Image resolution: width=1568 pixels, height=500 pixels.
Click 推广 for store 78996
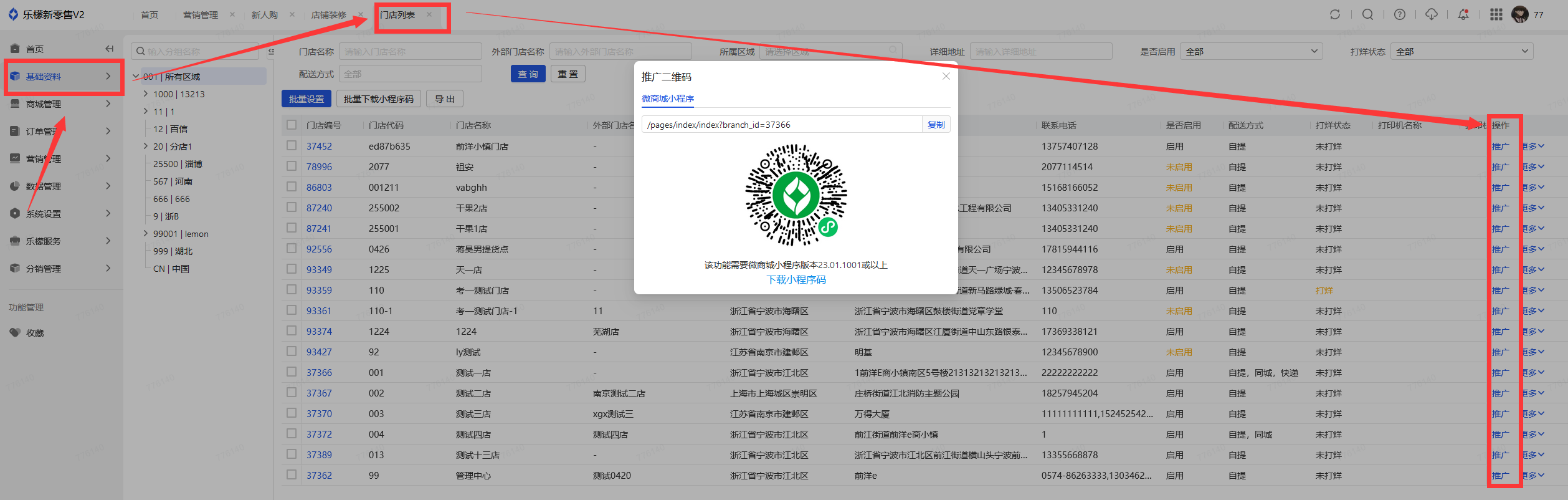tap(1501, 167)
